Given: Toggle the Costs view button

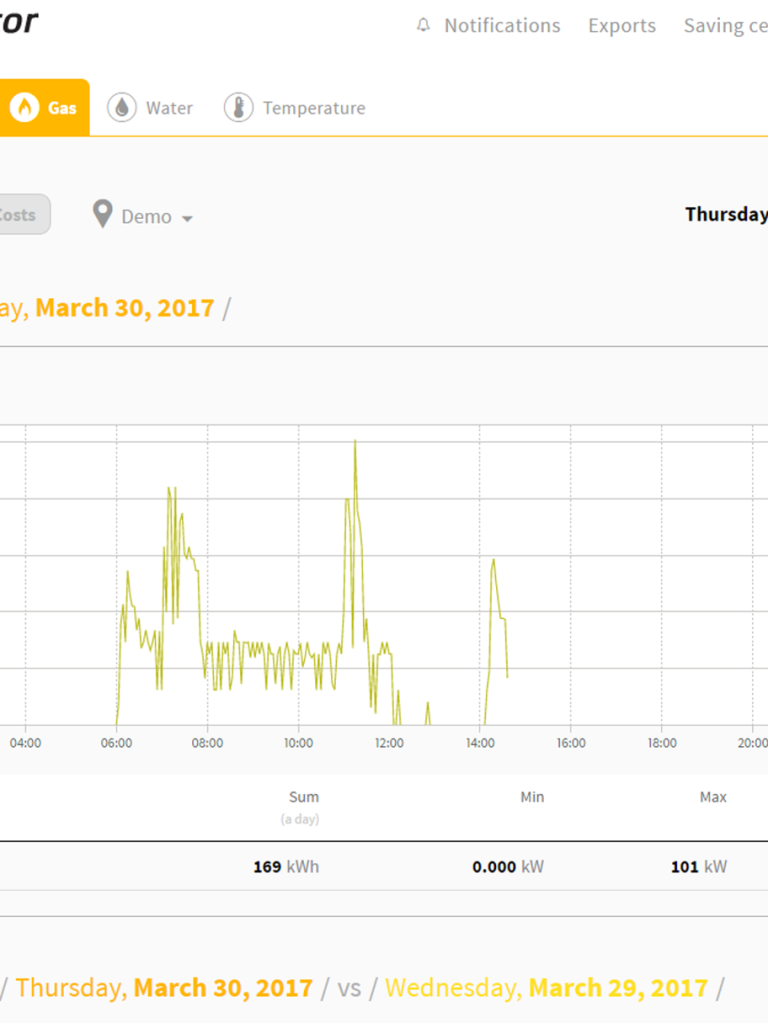Looking at the screenshot, I should click(x=18, y=214).
